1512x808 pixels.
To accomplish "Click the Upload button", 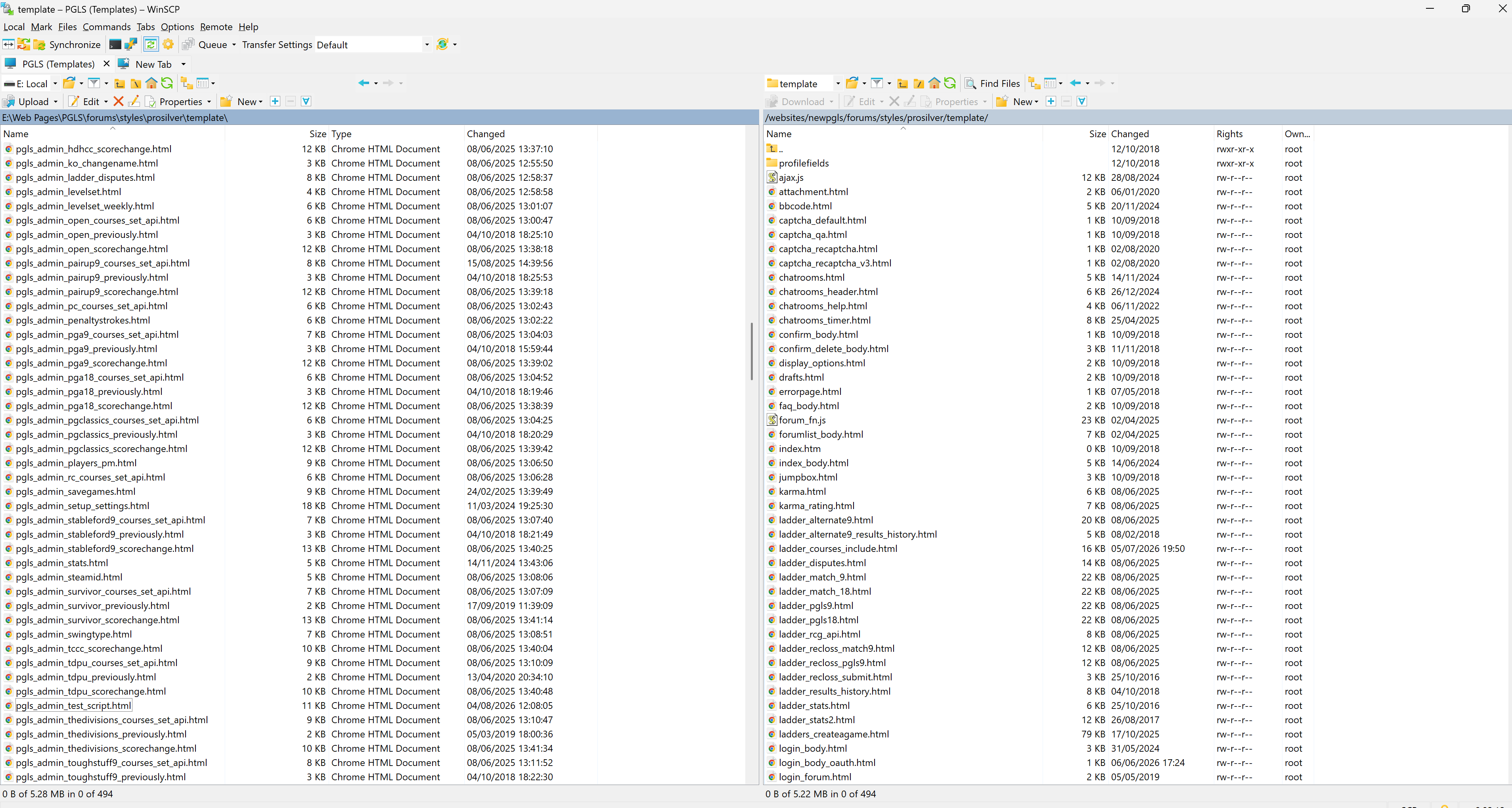I will 27,101.
